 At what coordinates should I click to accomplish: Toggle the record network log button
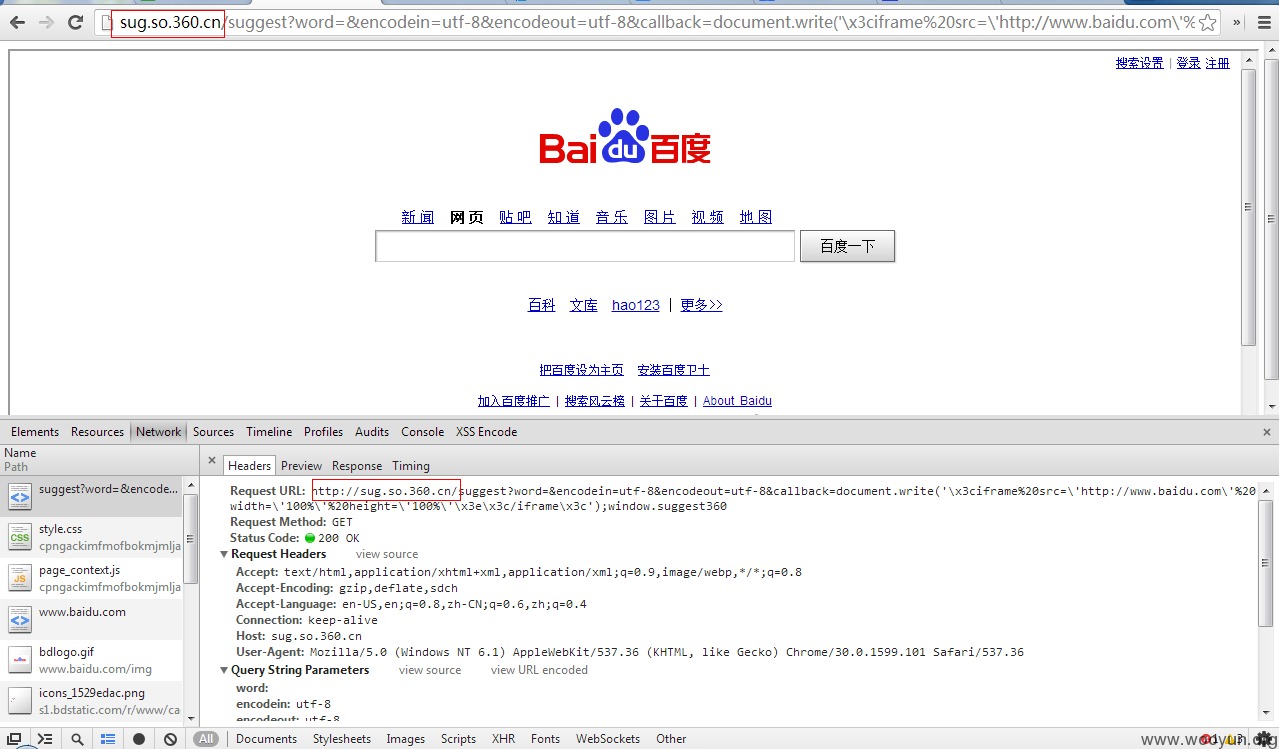tap(139, 739)
